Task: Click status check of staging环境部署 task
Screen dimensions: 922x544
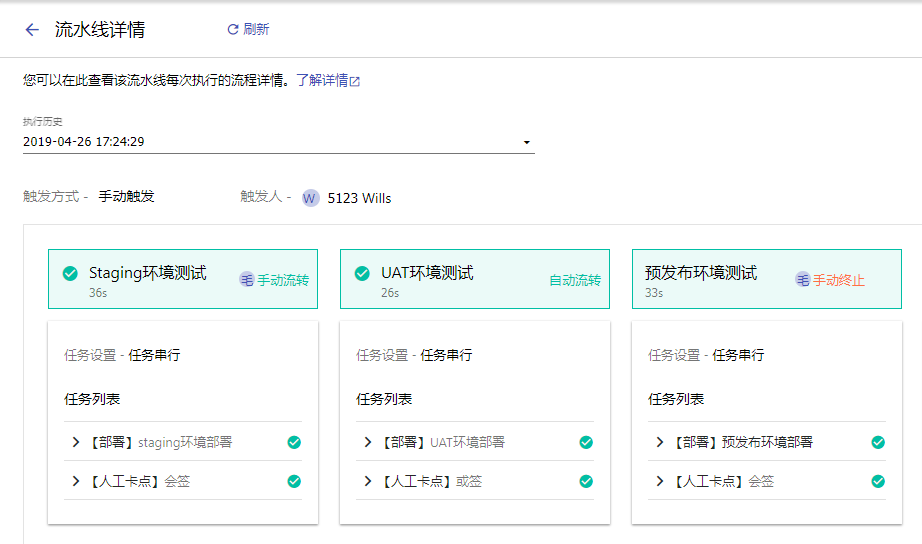Action: pos(294,442)
